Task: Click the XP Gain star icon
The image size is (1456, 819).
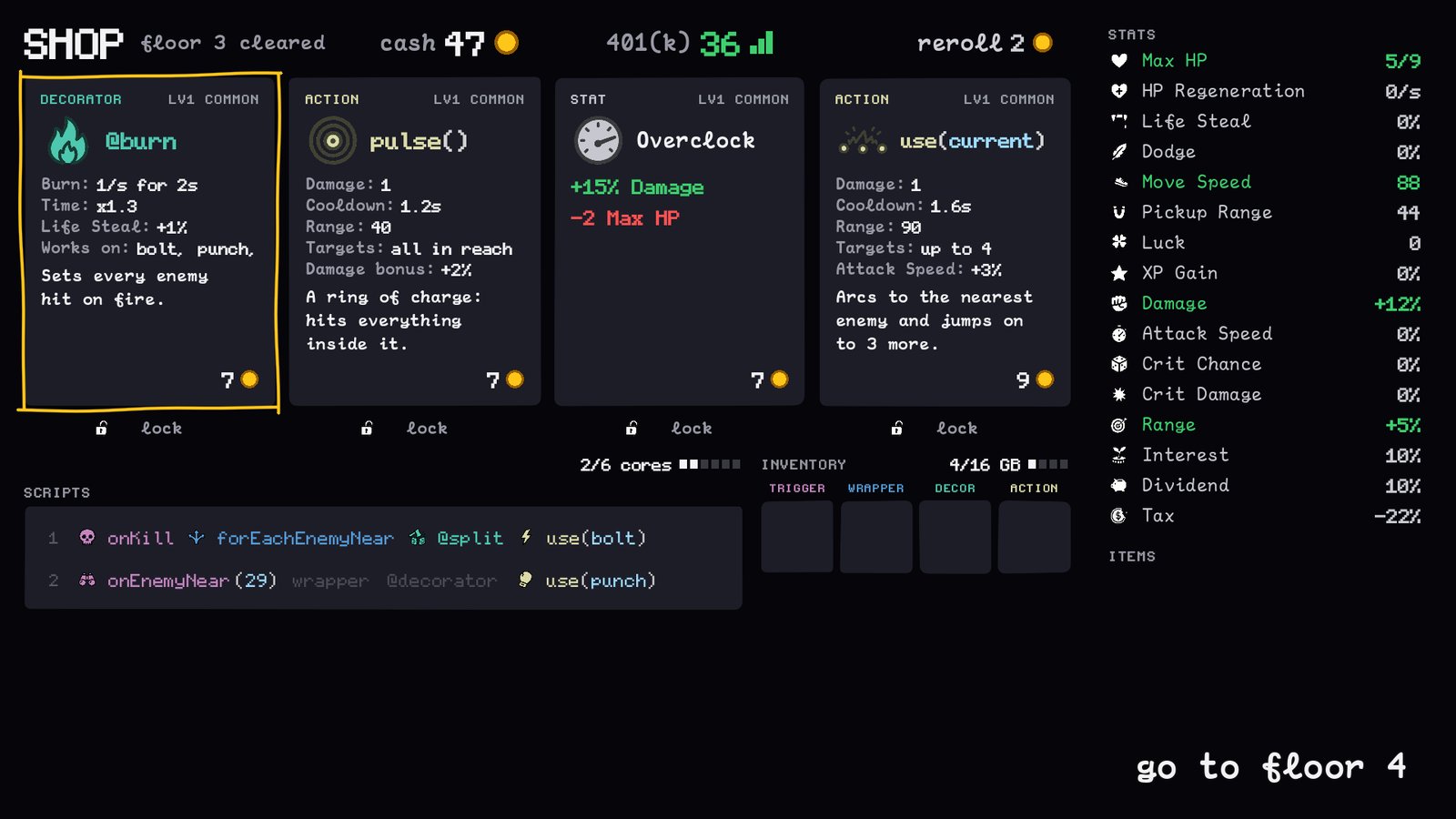Action: tap(1119, 273)
